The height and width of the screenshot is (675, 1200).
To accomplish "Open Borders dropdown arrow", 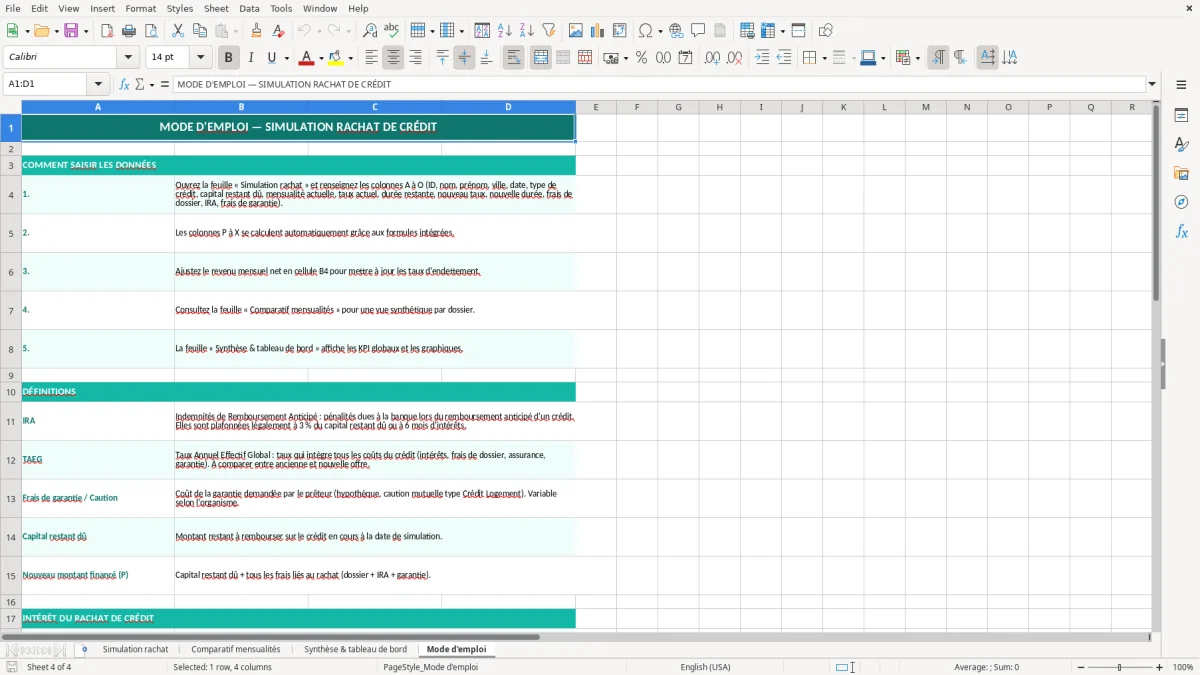I will coord(823,58).
